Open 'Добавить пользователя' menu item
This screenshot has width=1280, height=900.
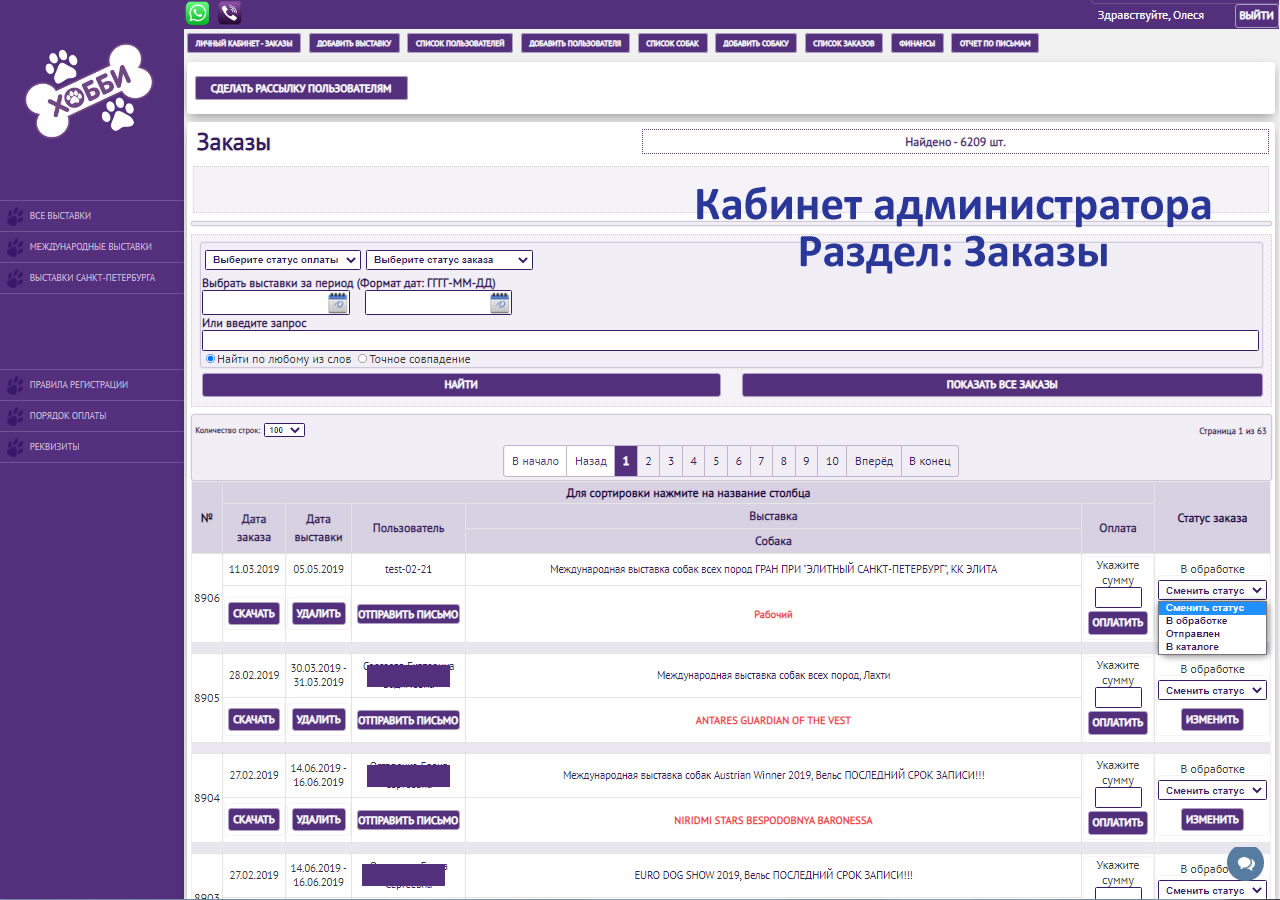click(575, 43)
